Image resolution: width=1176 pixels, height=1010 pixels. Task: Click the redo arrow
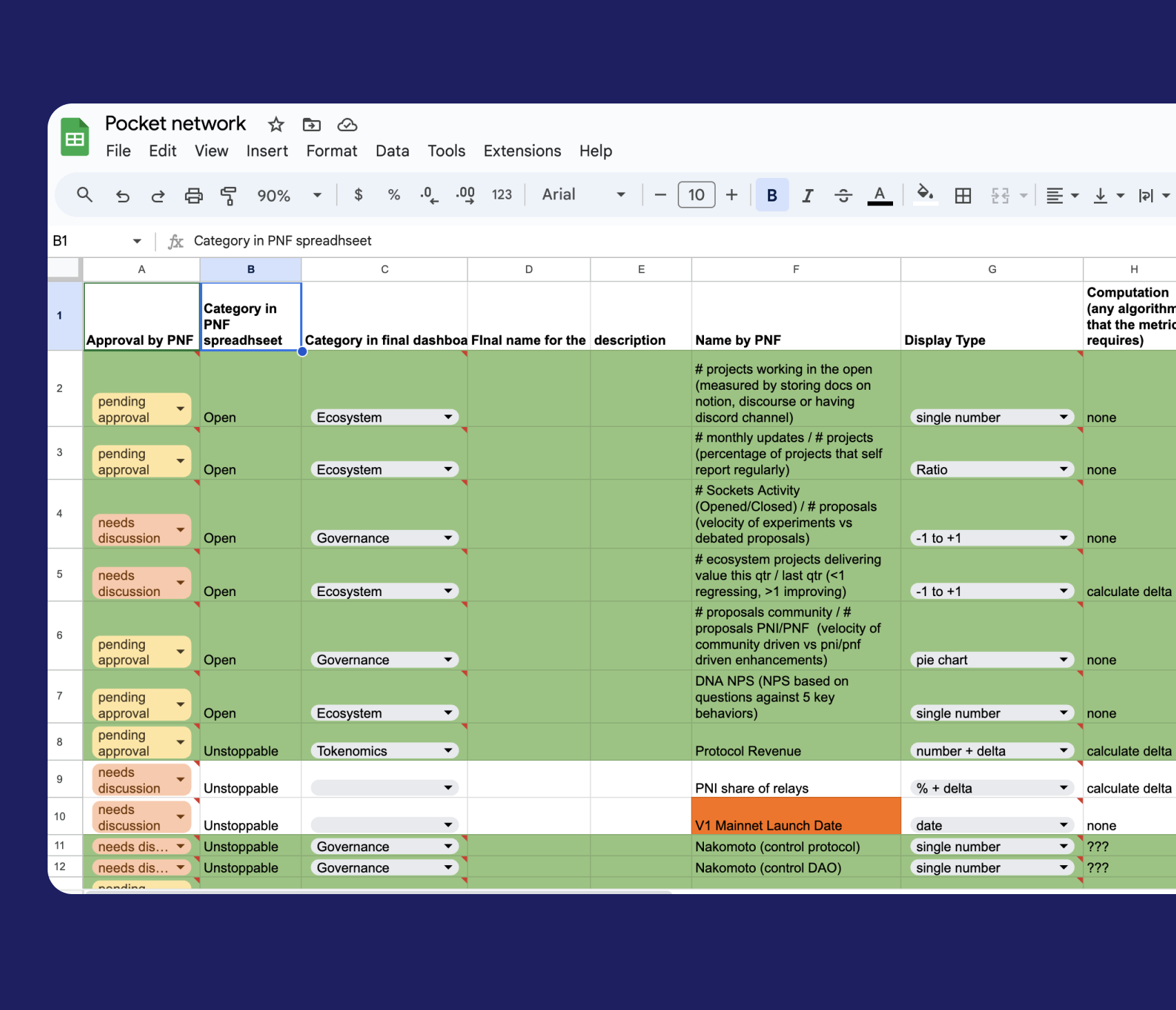click(x=158, y=195)
